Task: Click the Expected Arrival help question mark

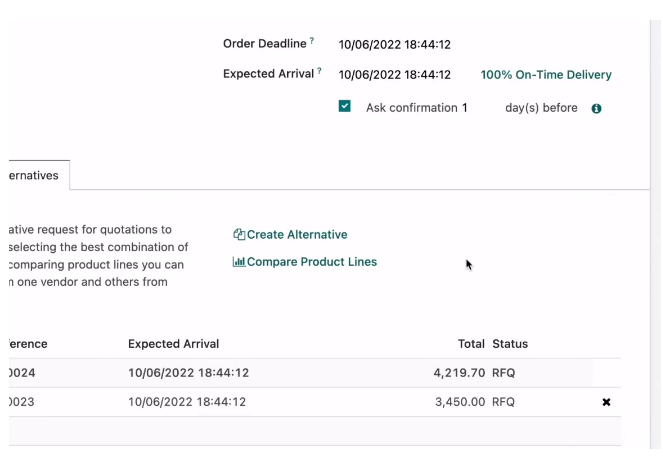Action: [x=319, y=71]
